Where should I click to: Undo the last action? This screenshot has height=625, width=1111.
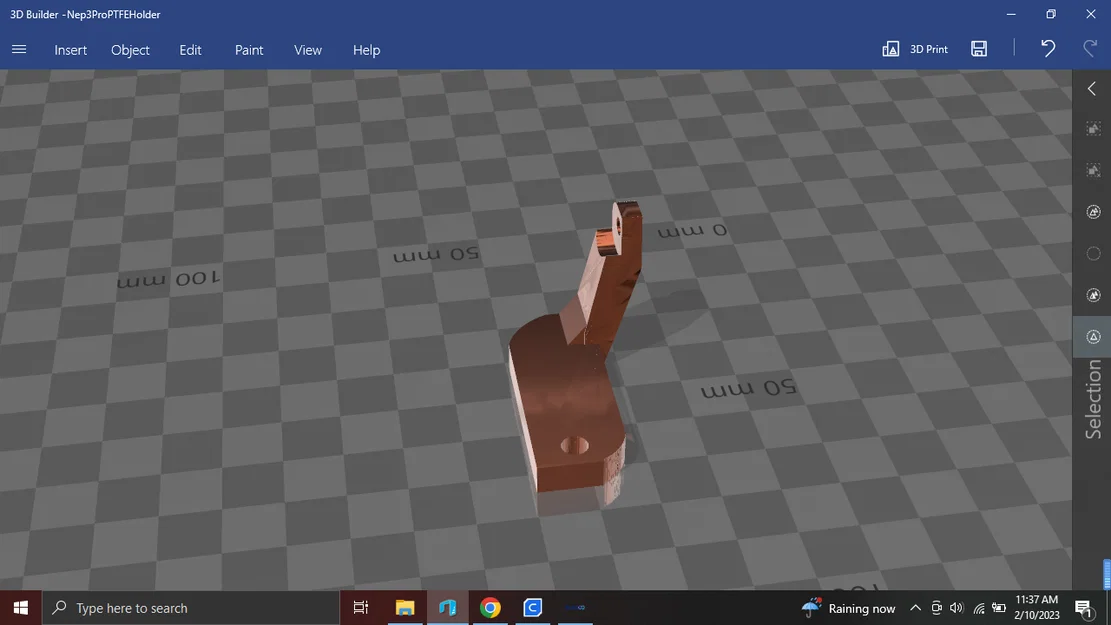tap(1048, 48)
